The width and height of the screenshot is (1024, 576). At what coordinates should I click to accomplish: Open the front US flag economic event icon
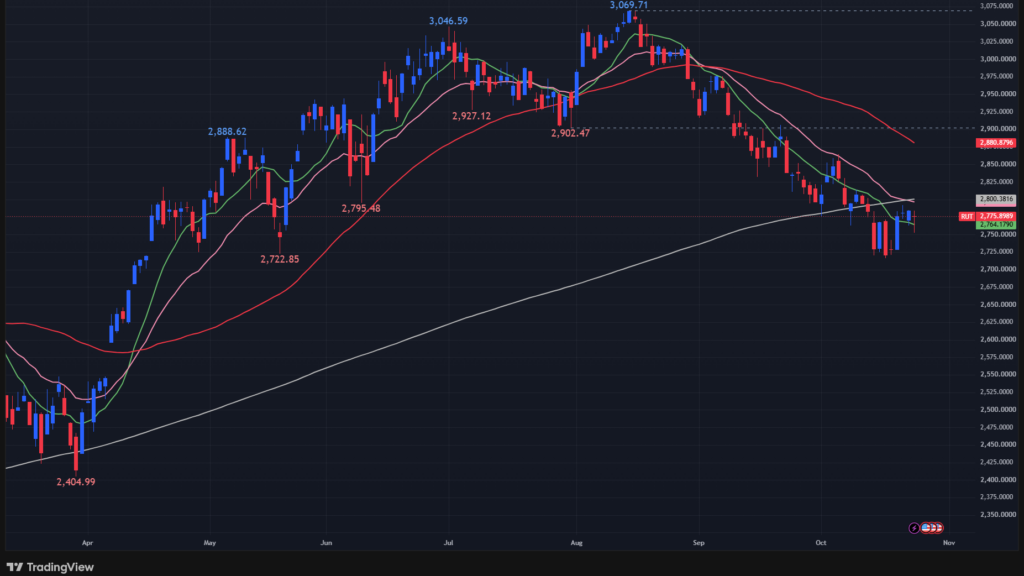[x=926, y=528]
